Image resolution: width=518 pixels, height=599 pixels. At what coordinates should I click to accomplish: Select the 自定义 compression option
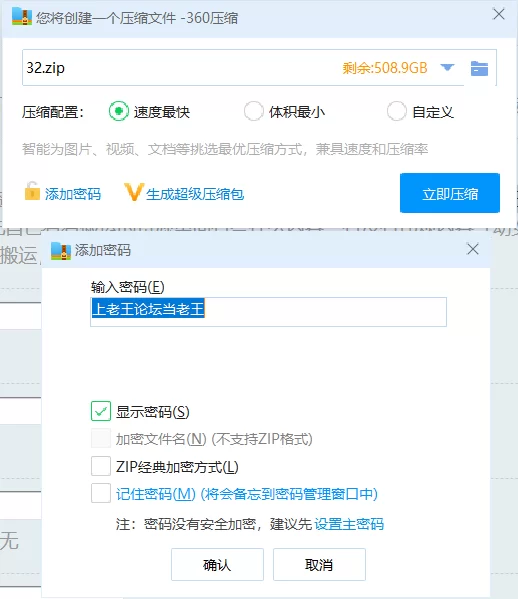tap(397, 111)
